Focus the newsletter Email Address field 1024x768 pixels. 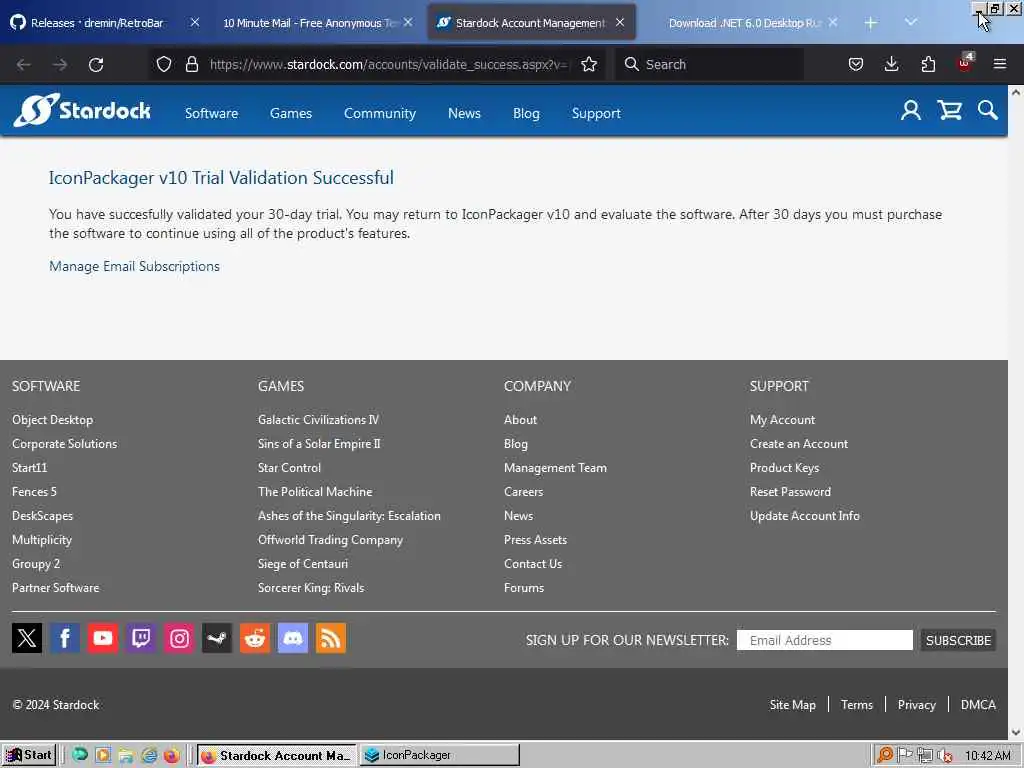[824, 640]
